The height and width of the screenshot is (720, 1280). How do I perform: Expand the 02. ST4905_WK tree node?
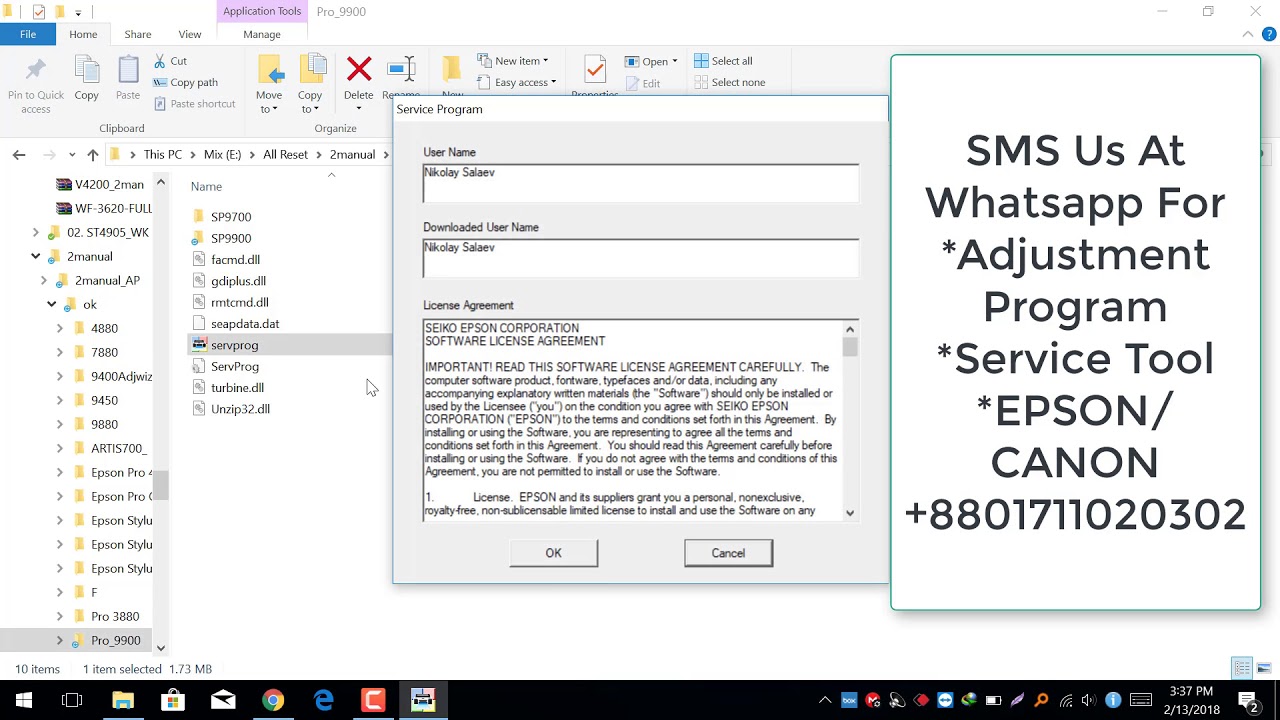pos(35,232)
